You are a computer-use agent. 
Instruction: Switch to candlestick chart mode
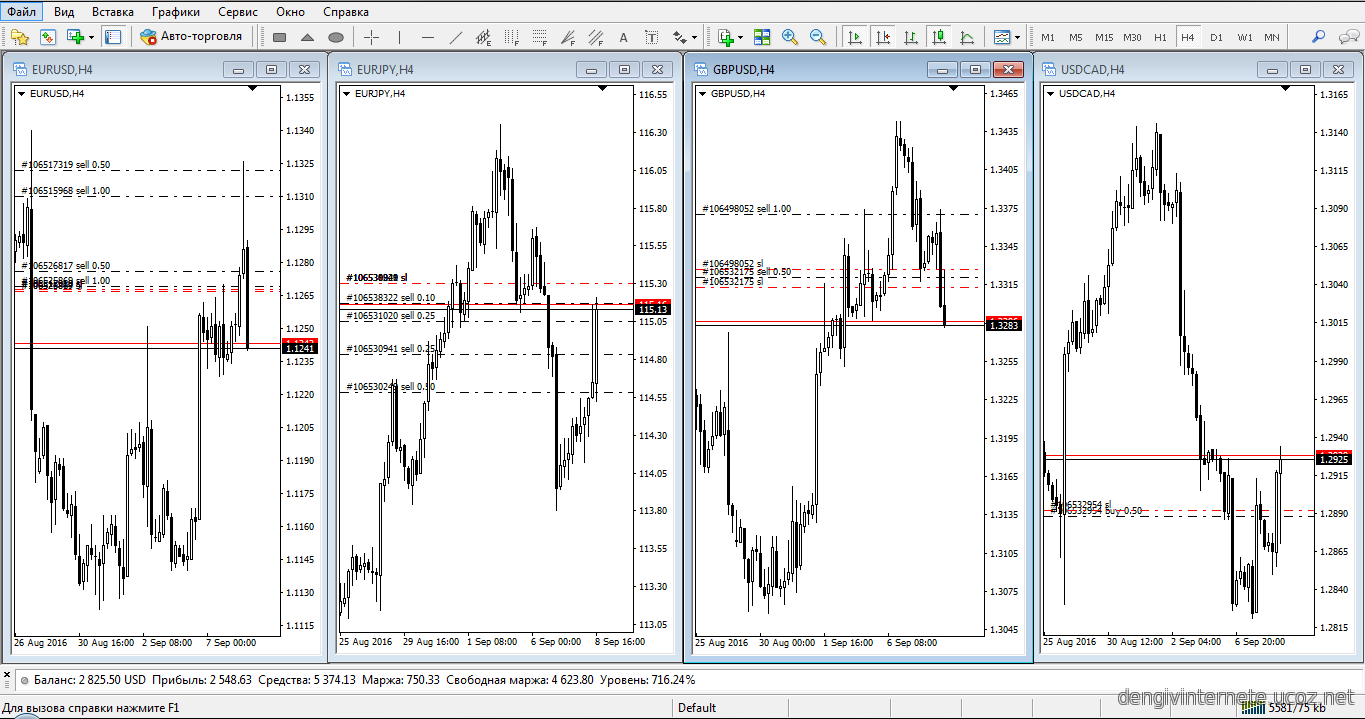click(x=939, y=37)
